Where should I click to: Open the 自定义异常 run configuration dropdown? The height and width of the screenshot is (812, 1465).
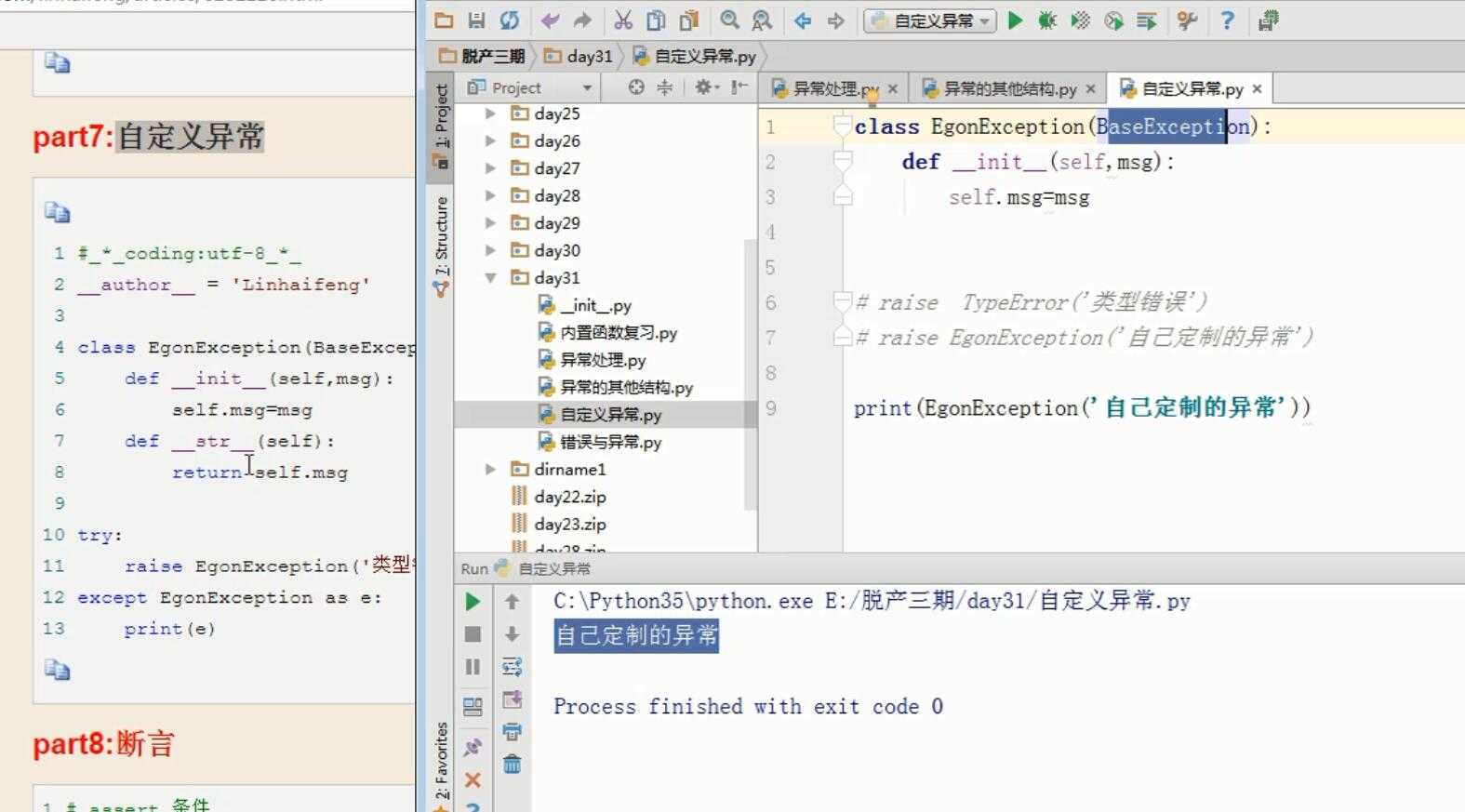click(930, 20)
